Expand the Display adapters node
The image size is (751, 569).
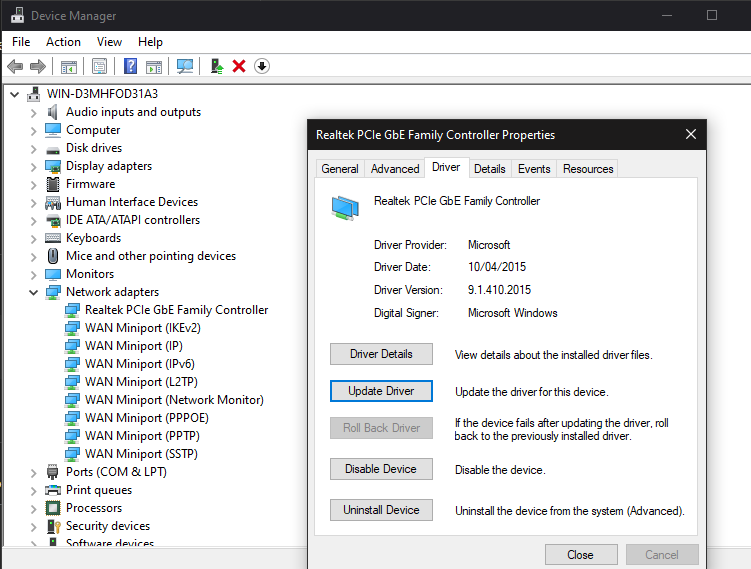pyautogui.click(x=34, y=167)
